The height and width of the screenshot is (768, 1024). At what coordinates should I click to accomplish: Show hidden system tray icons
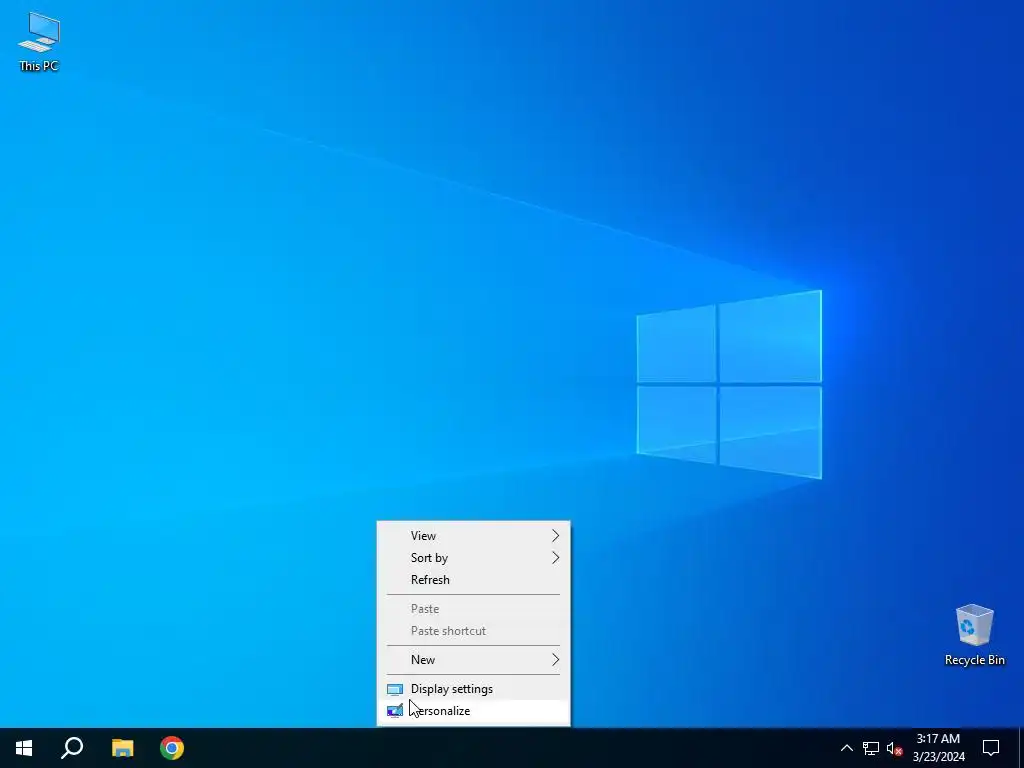[846, 748]
